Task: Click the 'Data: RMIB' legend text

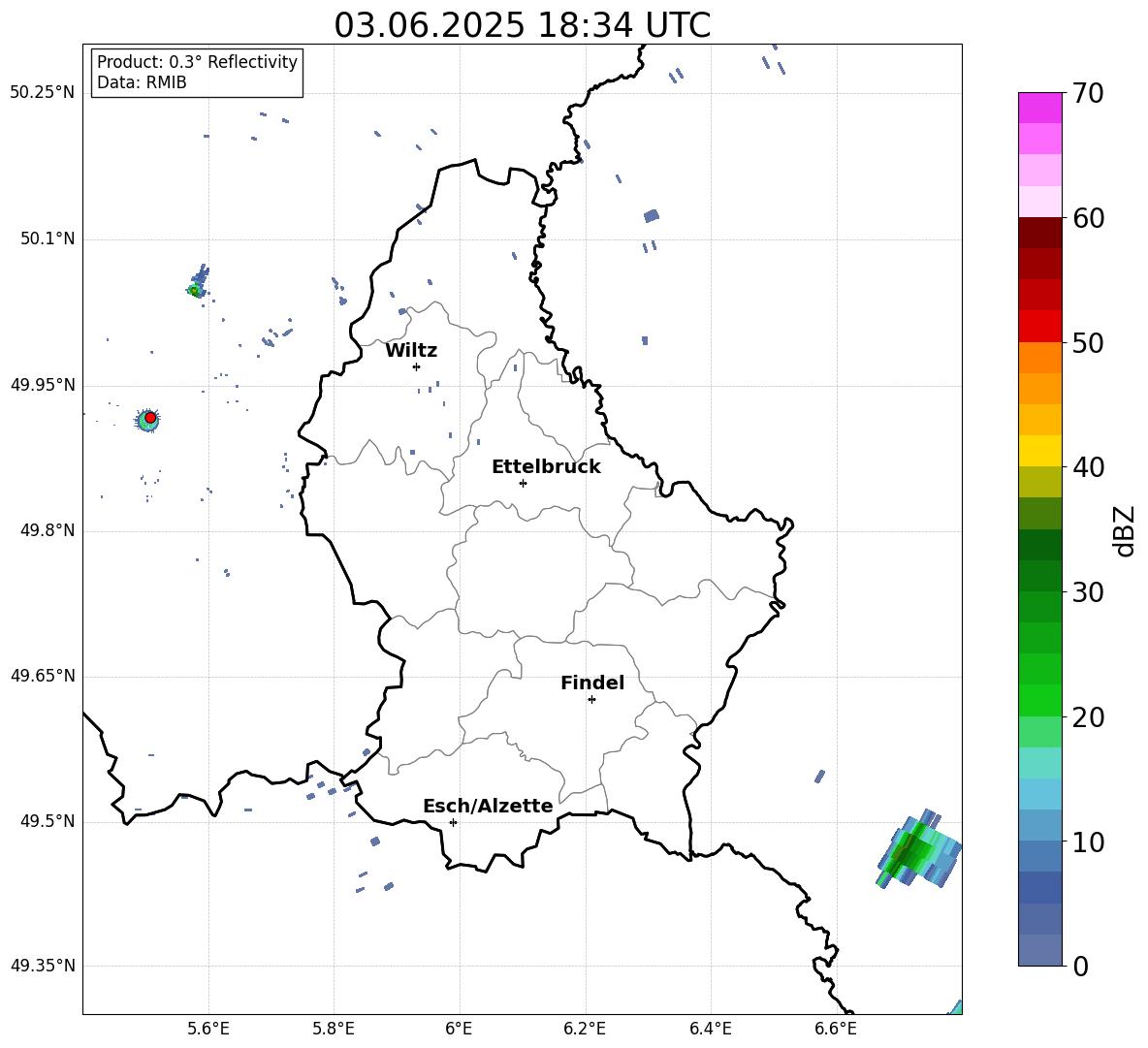Action: (142, 82)
